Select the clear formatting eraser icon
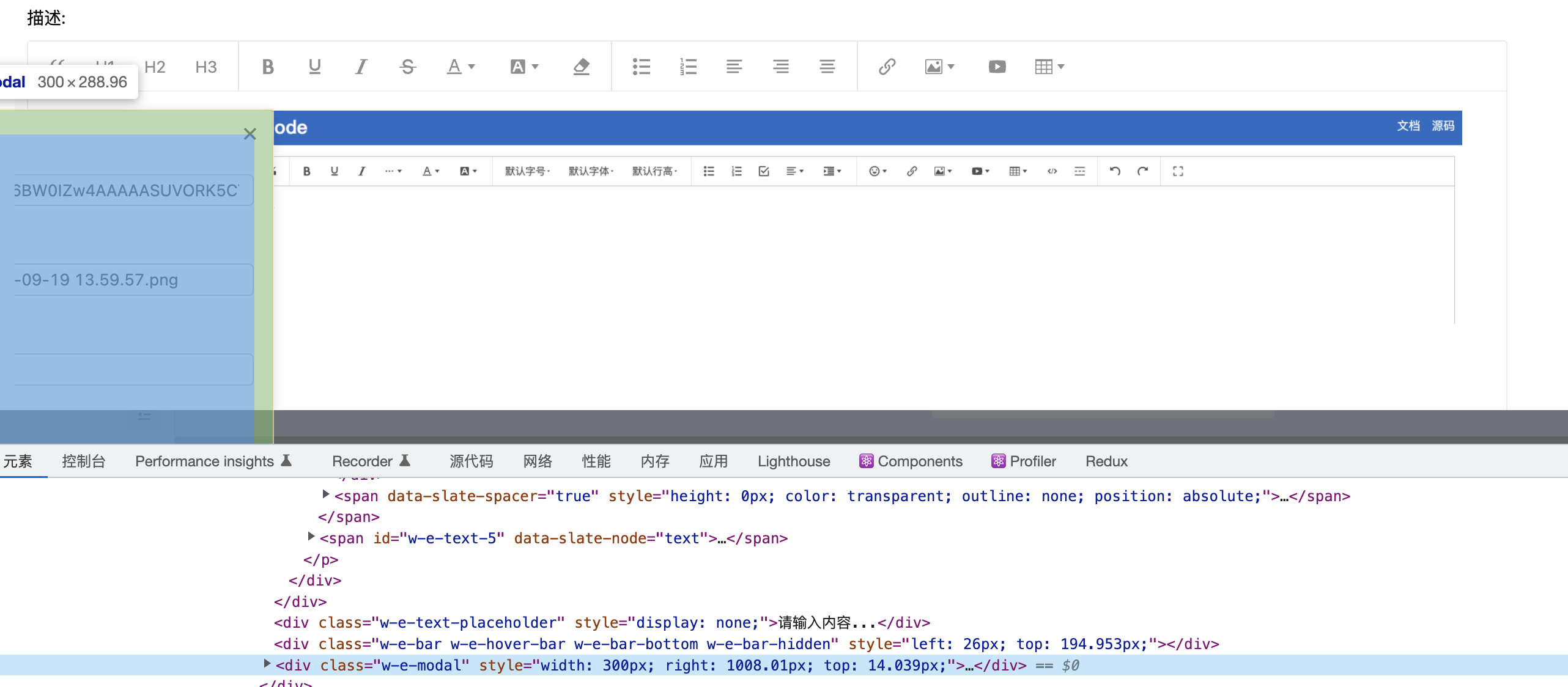Screen dimensions: 1568x687 tap(582, 67)
